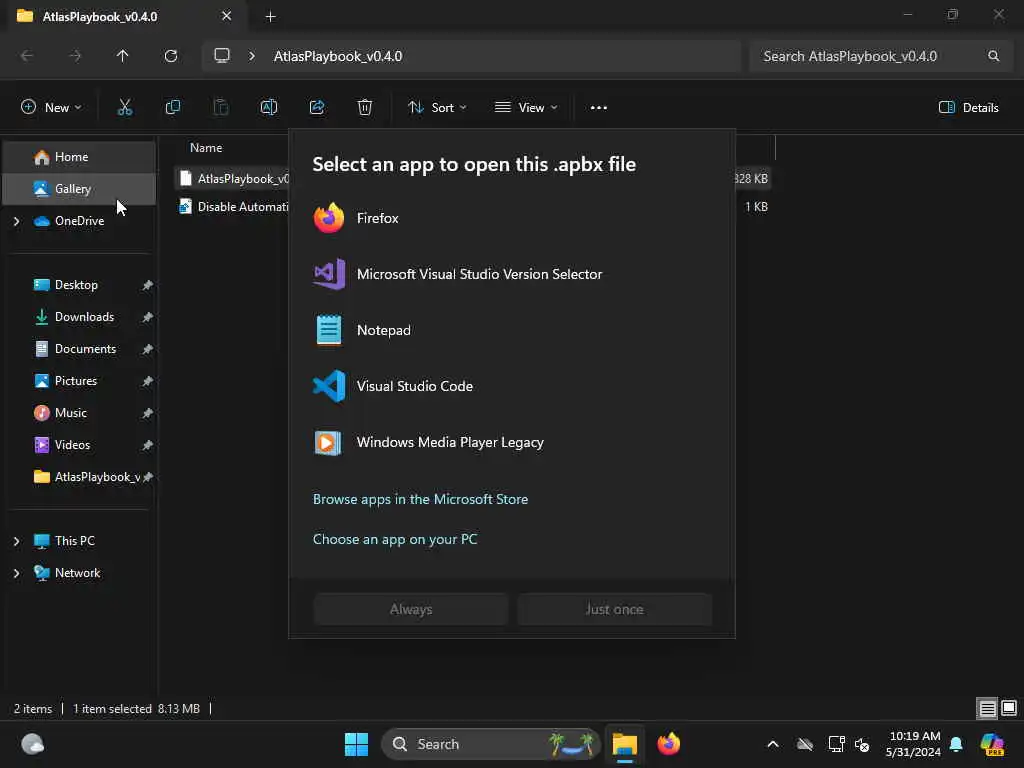
Task: Open Desktop quick access folder
Action: (80, 285)
